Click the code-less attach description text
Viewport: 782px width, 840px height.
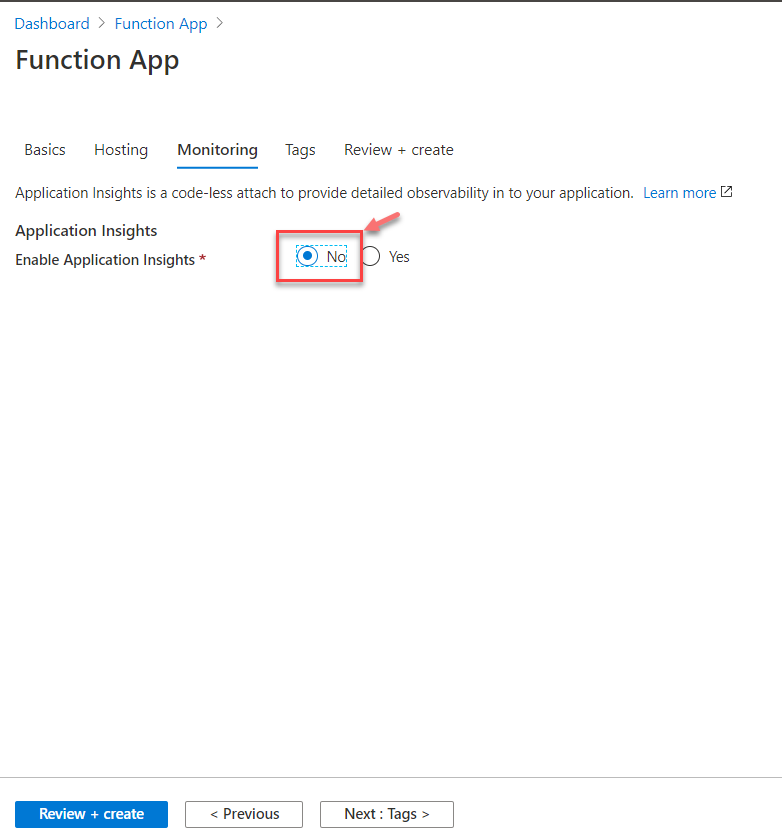324,193
